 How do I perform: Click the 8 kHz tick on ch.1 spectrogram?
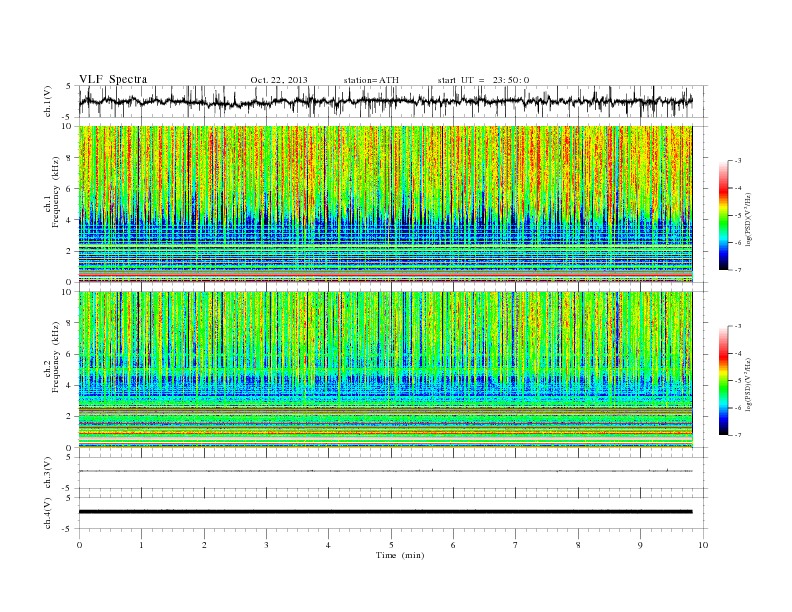point(70,158)
